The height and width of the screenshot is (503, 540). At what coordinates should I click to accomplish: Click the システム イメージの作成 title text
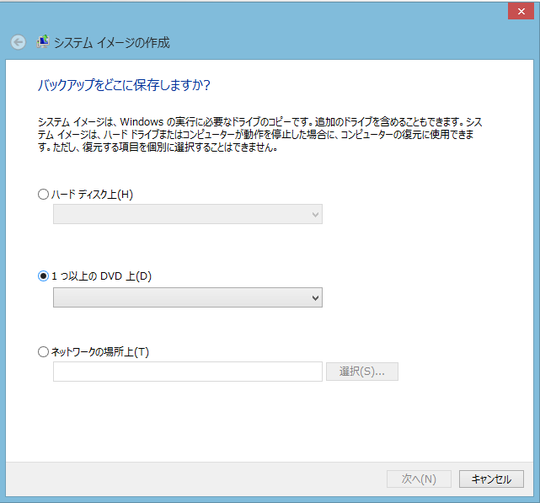[x=112, y=43]
